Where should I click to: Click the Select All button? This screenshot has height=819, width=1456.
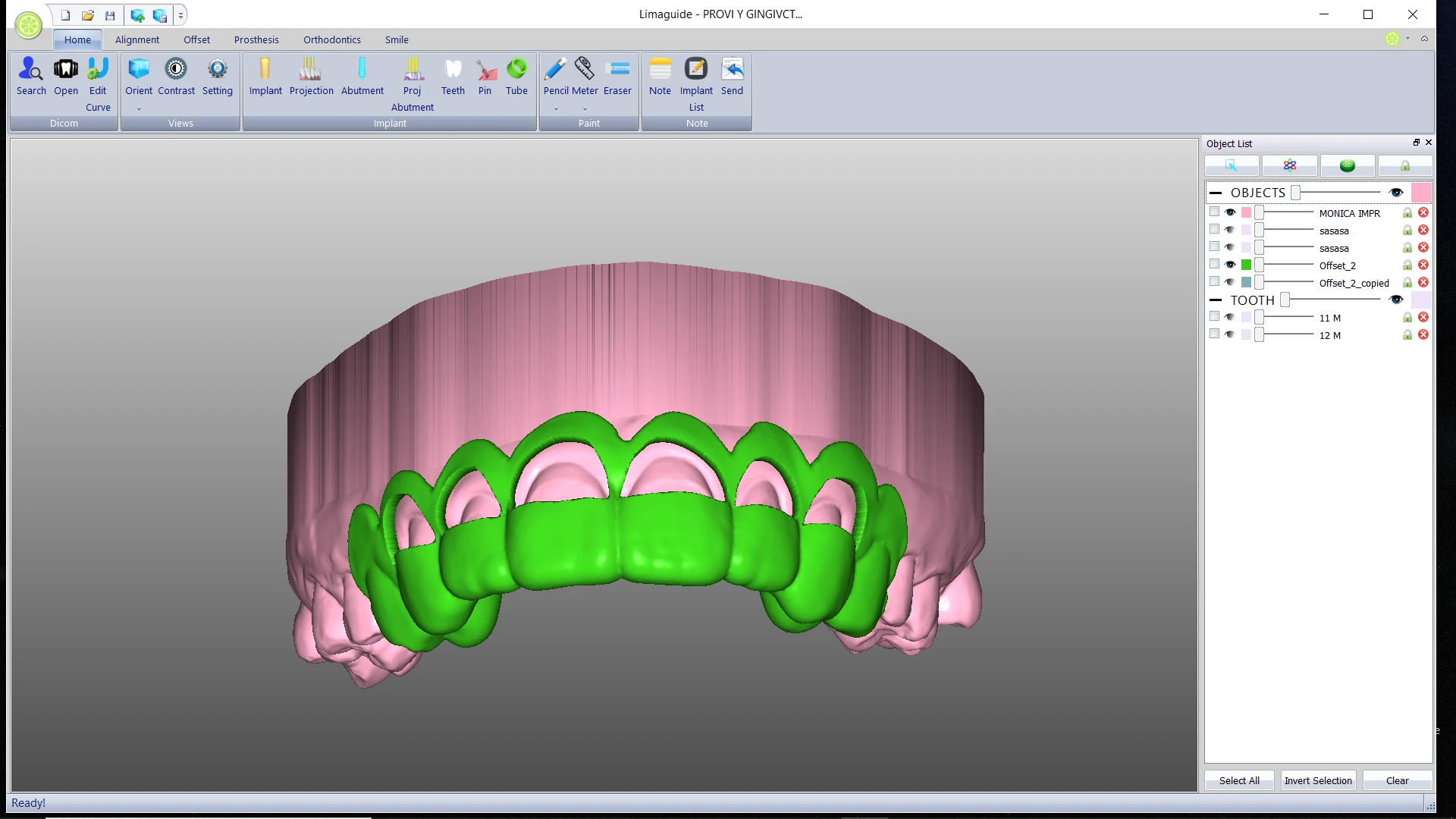coord(1239,780)
